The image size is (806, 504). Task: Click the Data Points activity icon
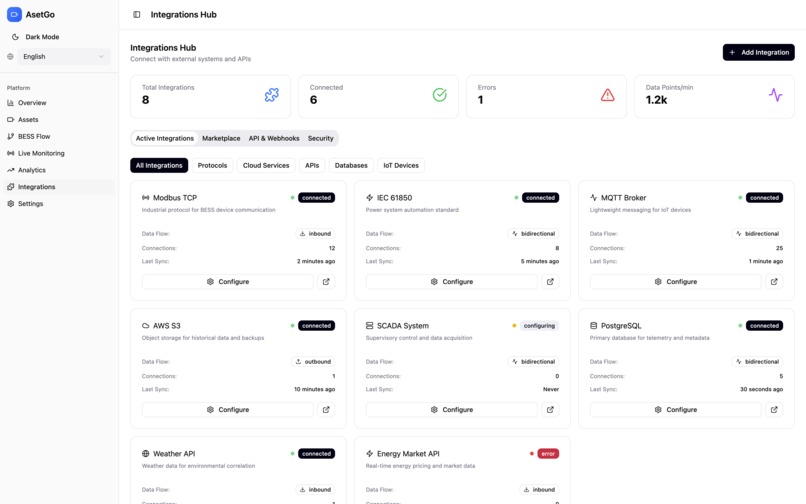coord(775,95)
